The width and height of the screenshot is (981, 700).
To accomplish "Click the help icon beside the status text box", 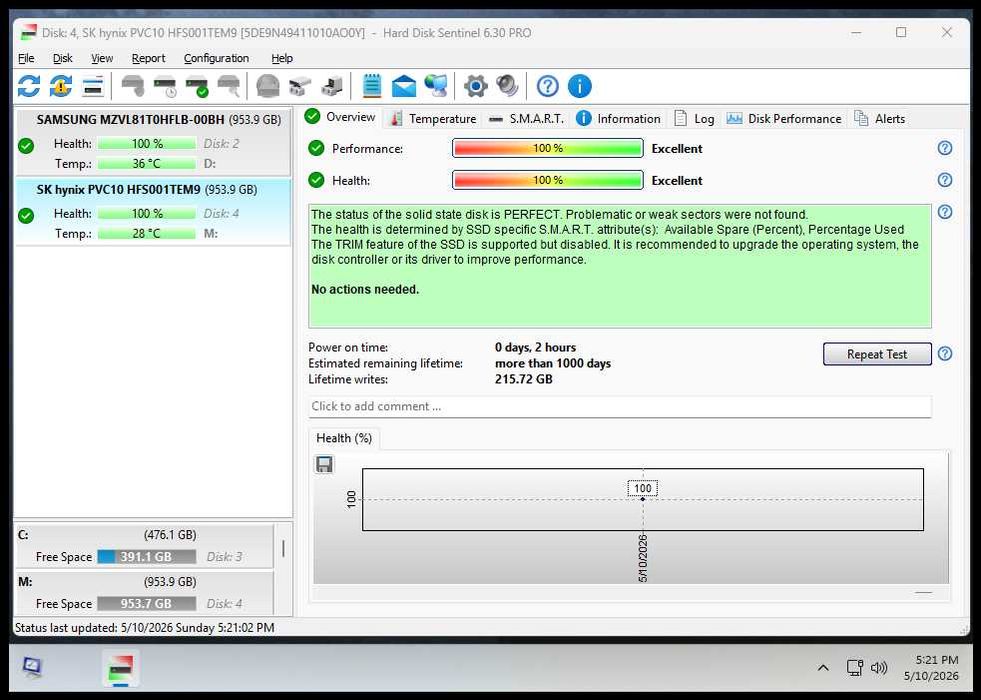I will [945, 212].
